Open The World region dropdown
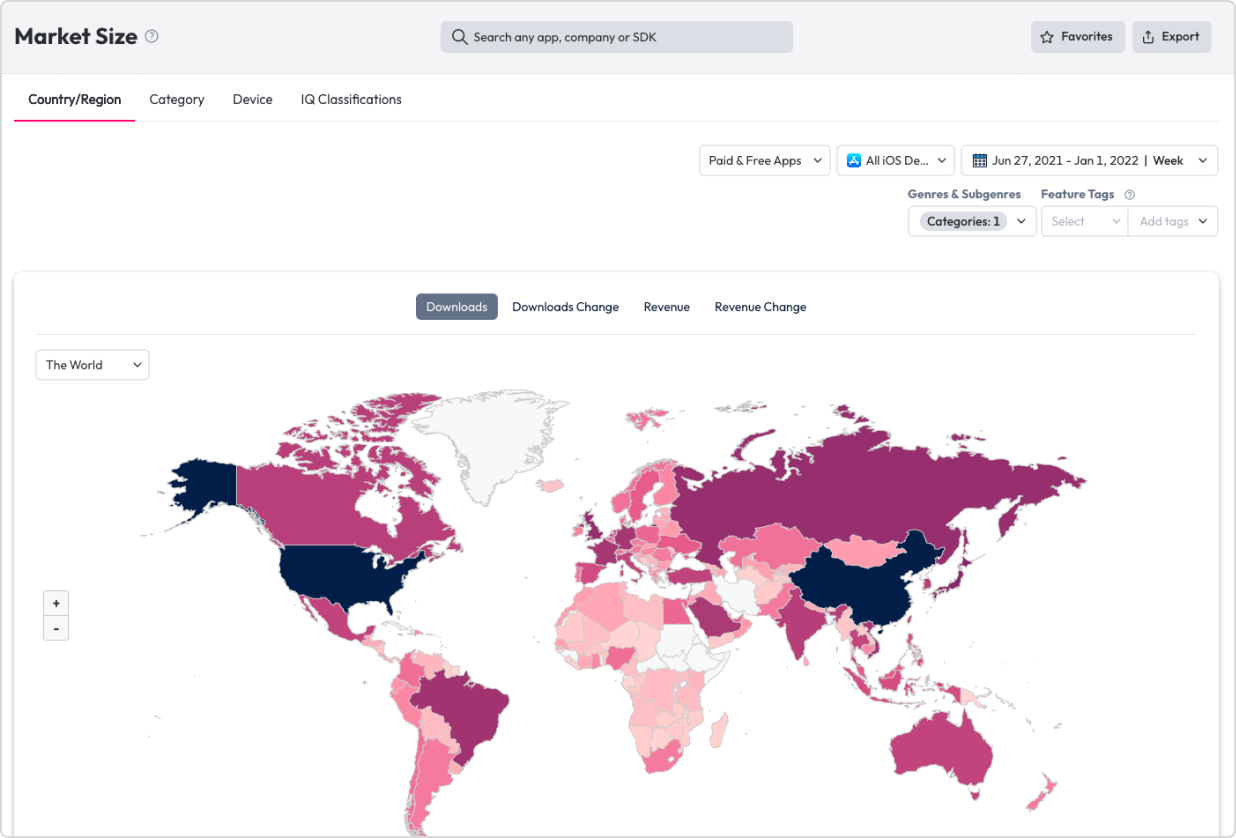The width and height of the screenshot is (1236, 838). click(x=92, y=365)
